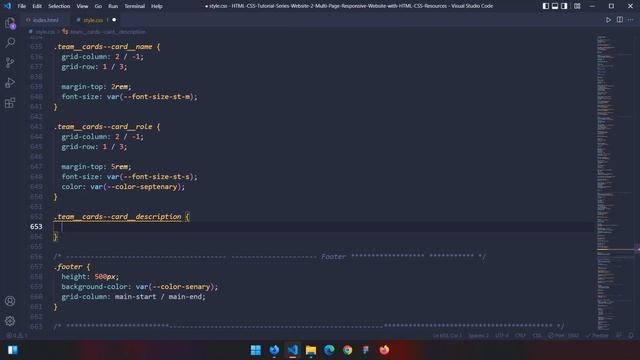
Task: Click the line and column status indicator
Action: click(447, 336)
